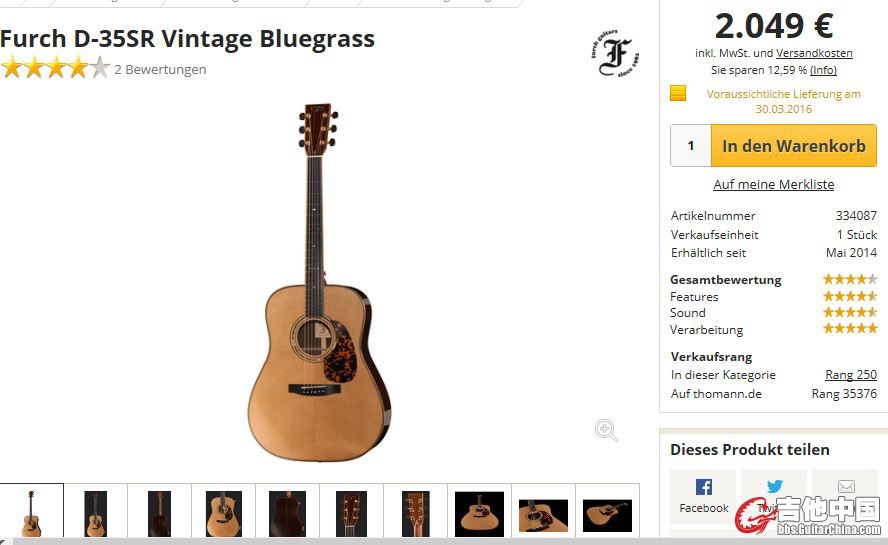Open the savings (Info) link
Image resolution: width=888 pixels, height=545 pixels.
point(823,70)
